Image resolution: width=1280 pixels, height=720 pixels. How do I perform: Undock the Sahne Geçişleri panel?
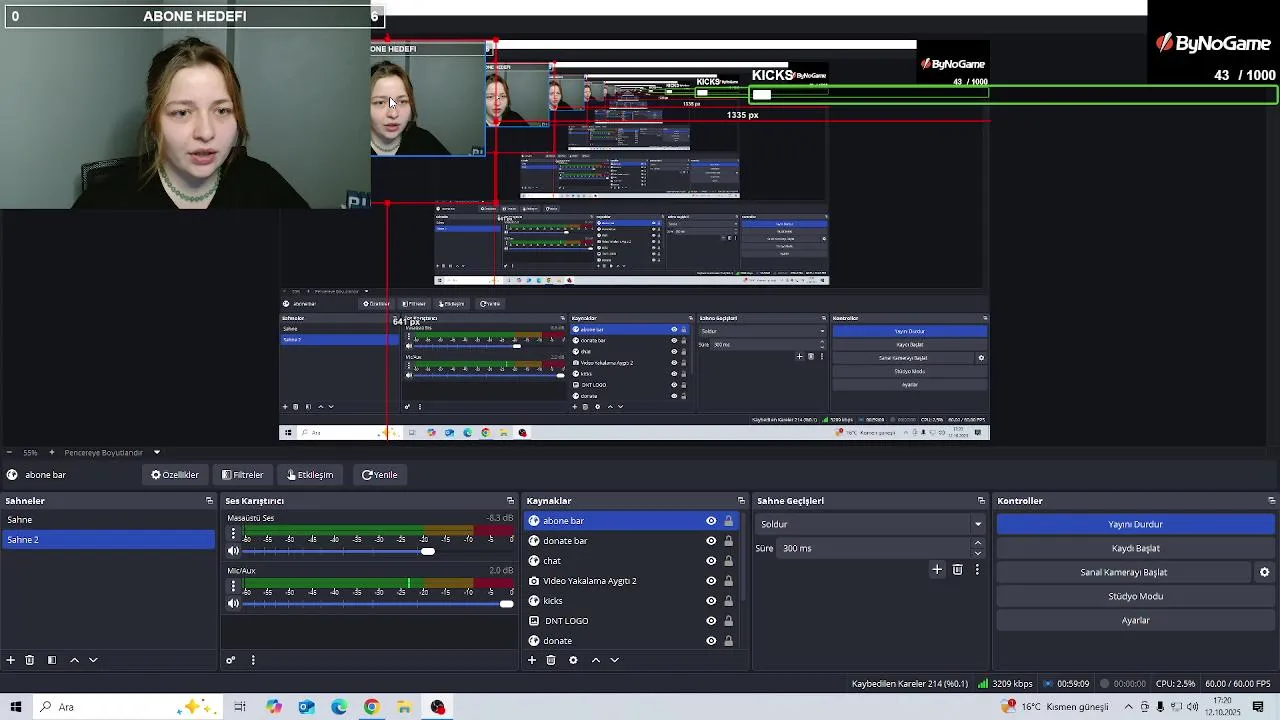pos(981,501)
